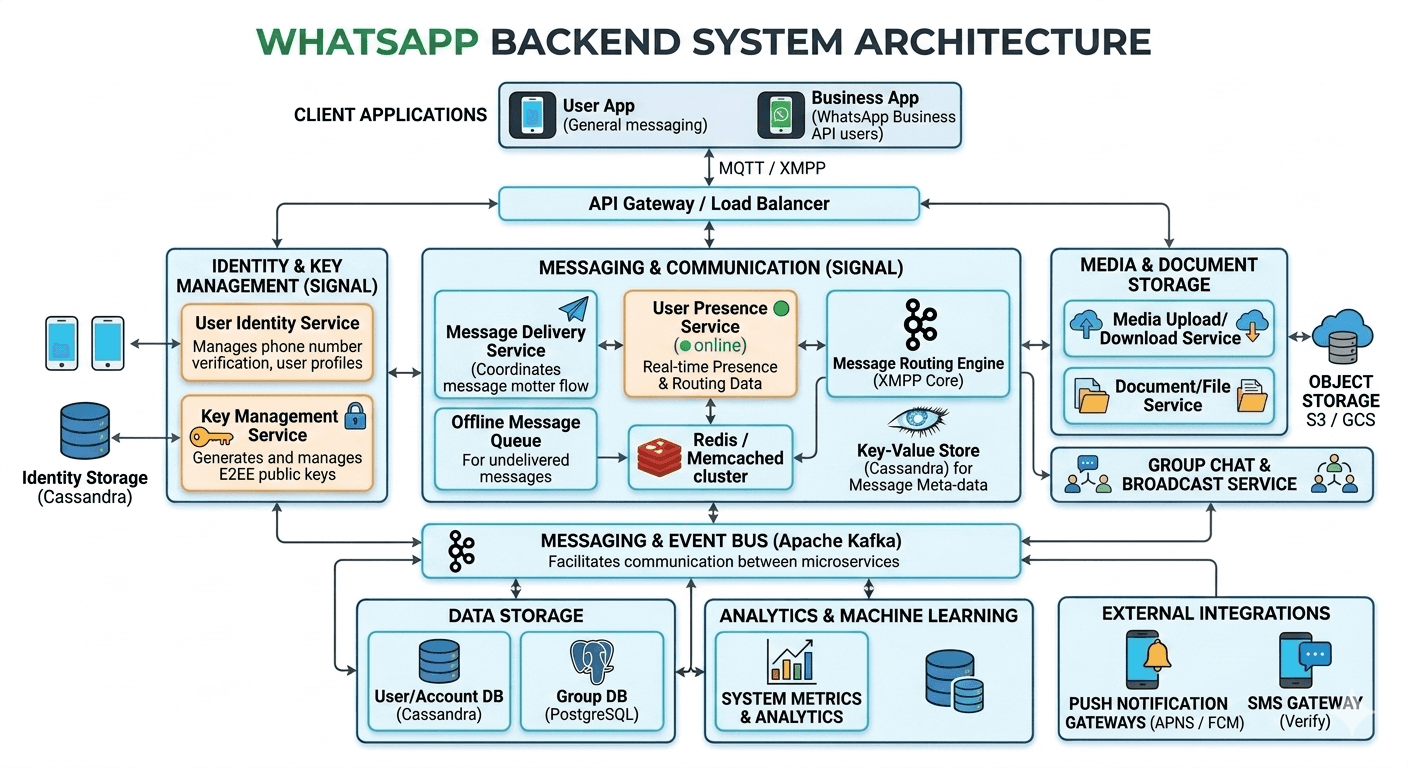Click the Redis red stack icon
This screenshot has height=768, width=1408.
[x=658, y=457]
